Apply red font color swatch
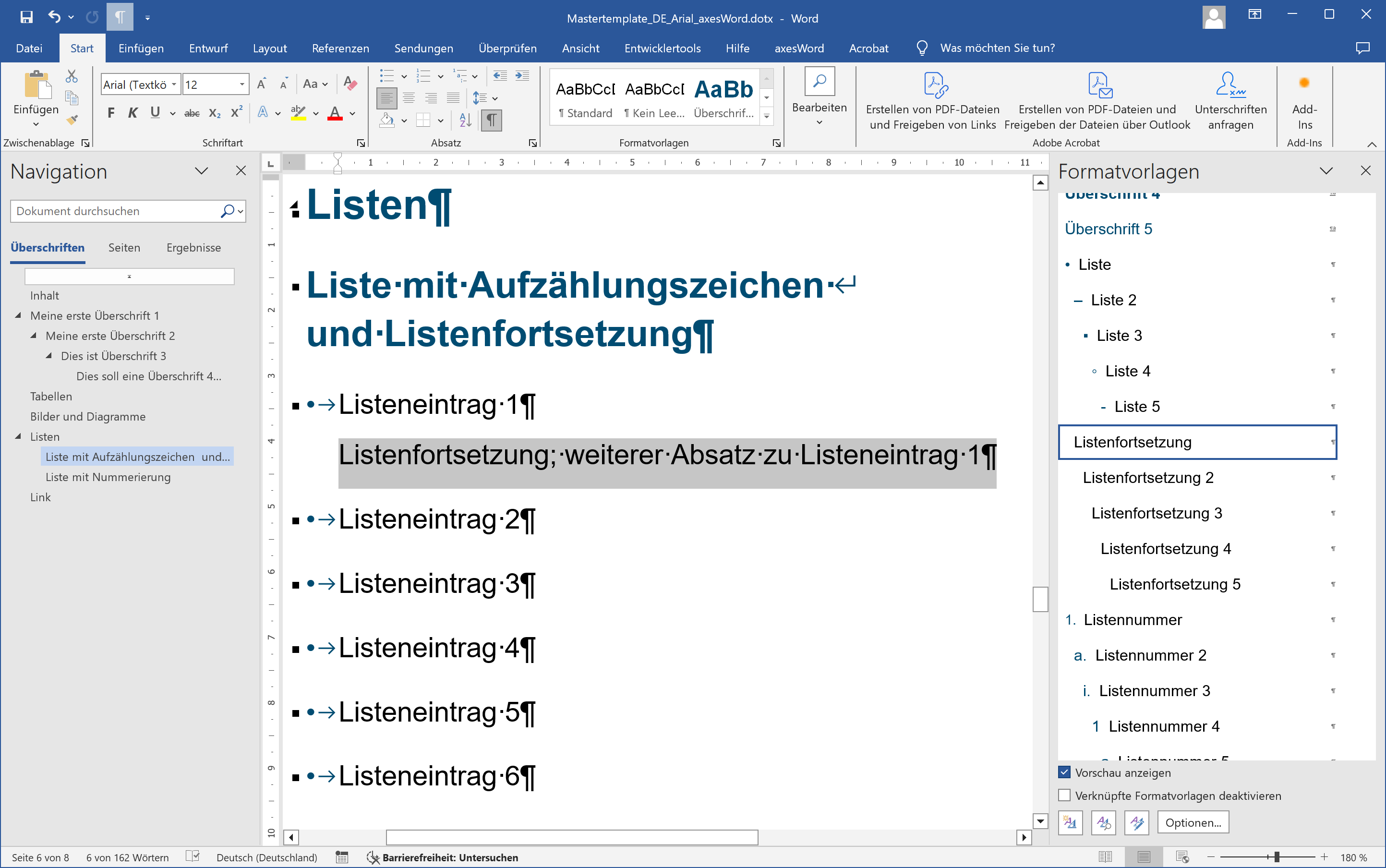1386x868 pixels. click(335, 113)
